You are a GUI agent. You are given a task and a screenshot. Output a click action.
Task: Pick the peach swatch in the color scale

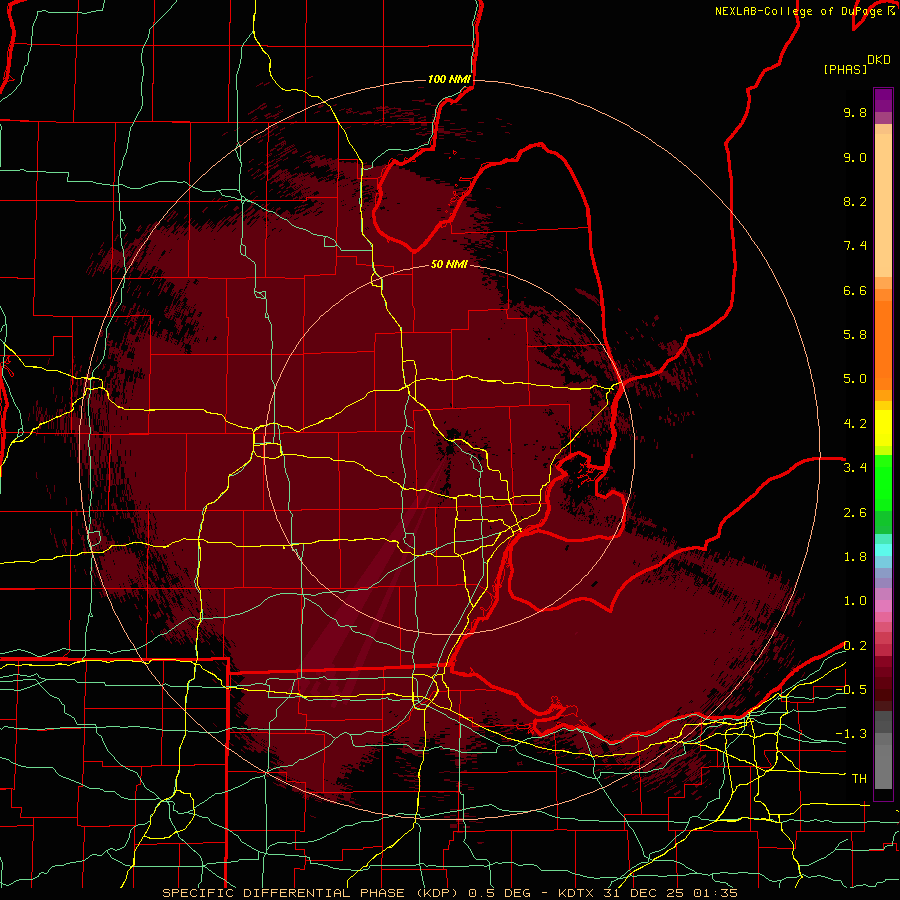click(883, 207)
